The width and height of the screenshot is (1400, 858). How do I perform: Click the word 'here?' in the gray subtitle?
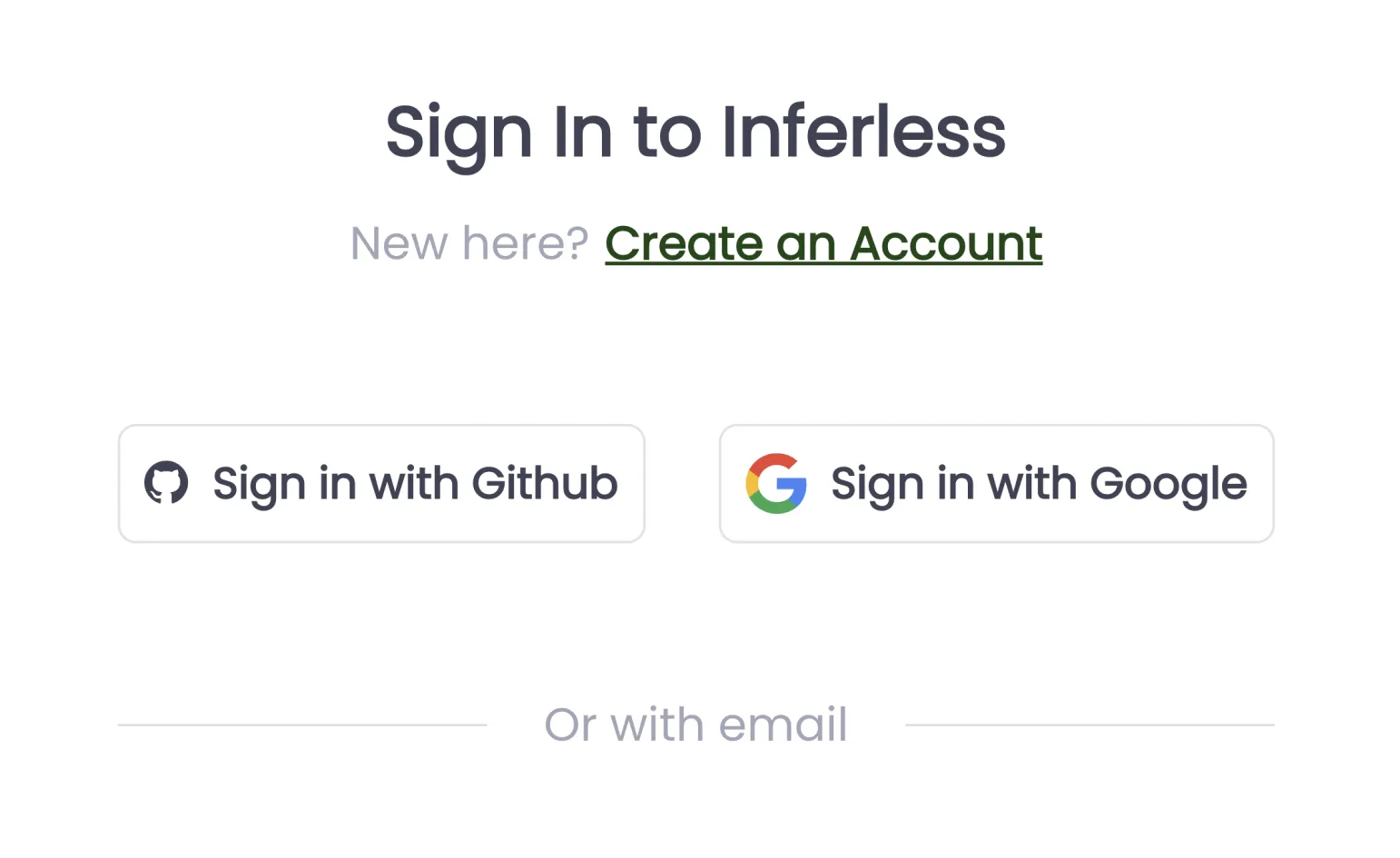[526, 243]
